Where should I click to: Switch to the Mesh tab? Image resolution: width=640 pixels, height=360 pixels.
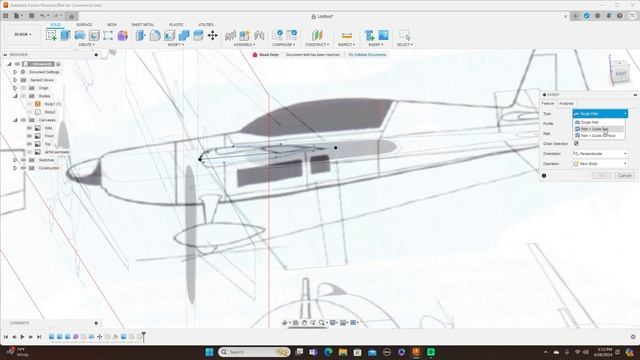pos(111,24)
